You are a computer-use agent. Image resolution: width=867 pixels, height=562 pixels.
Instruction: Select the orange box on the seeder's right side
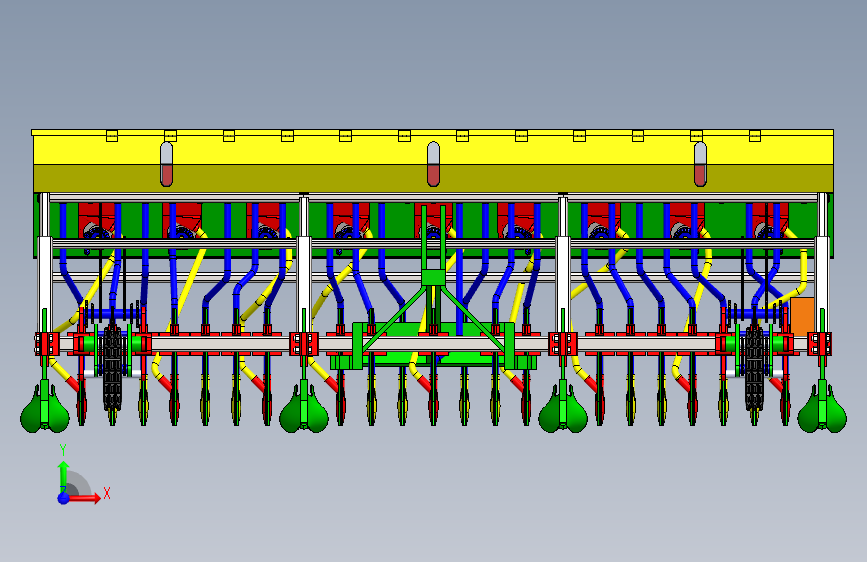pyautogui.click(x=802, y=316)
